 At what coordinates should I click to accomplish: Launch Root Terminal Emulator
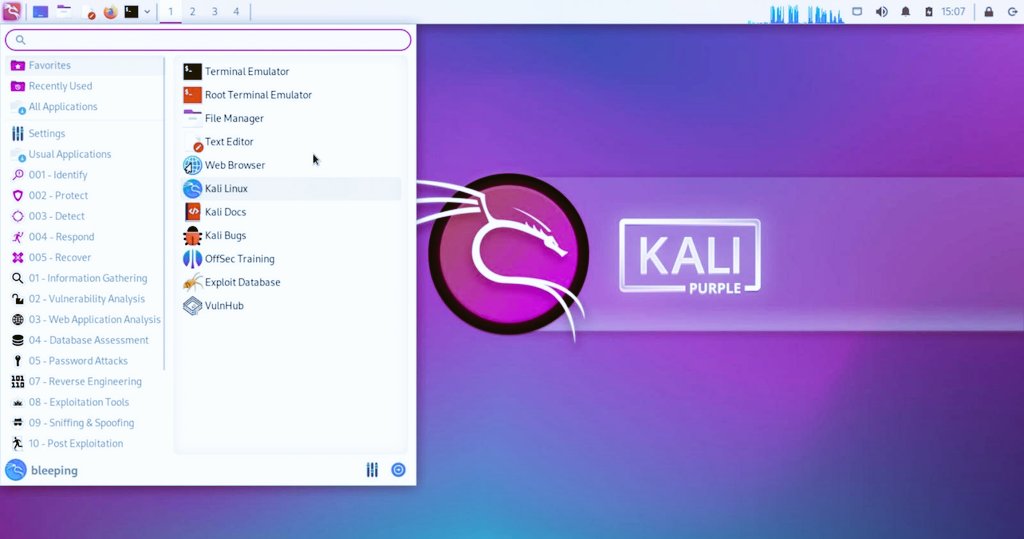(x=291, y=95)
